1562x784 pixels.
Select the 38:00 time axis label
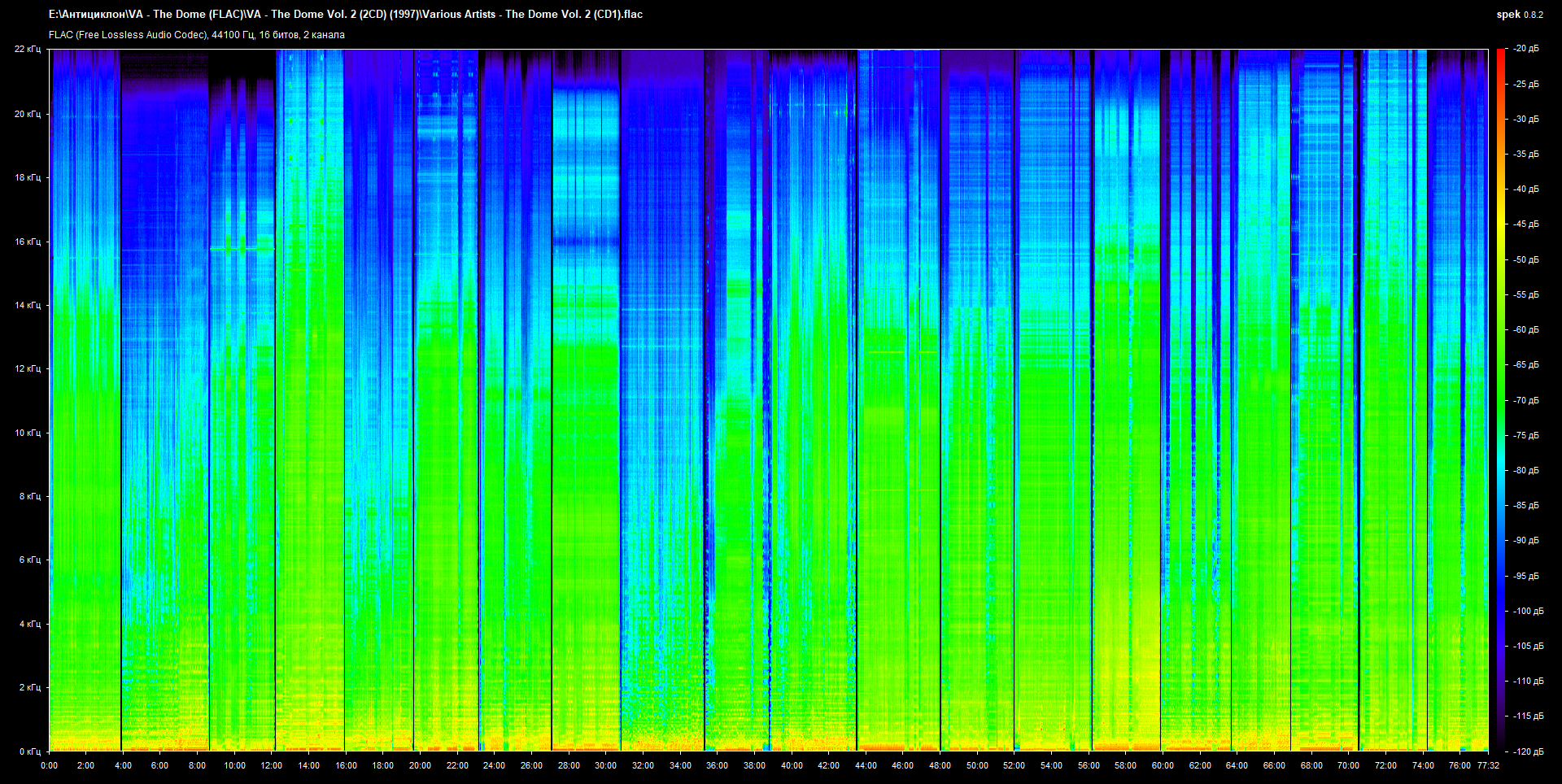coord(754,765)
